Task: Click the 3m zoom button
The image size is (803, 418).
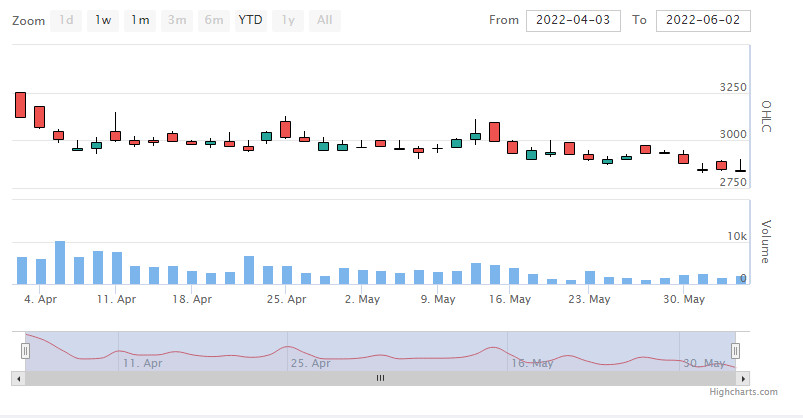Action: (177, 20)
